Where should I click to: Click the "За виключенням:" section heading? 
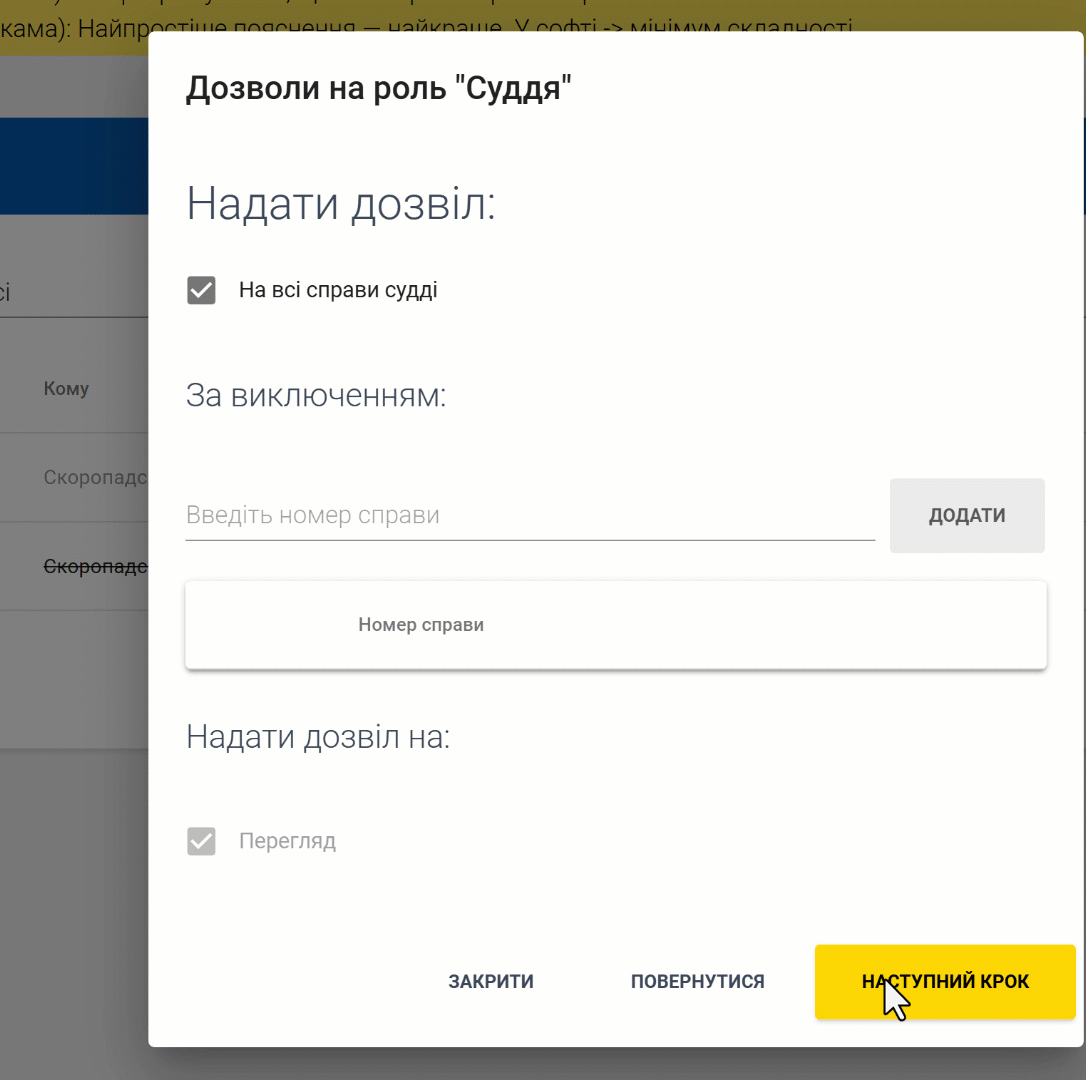click(x=316, y=396)
